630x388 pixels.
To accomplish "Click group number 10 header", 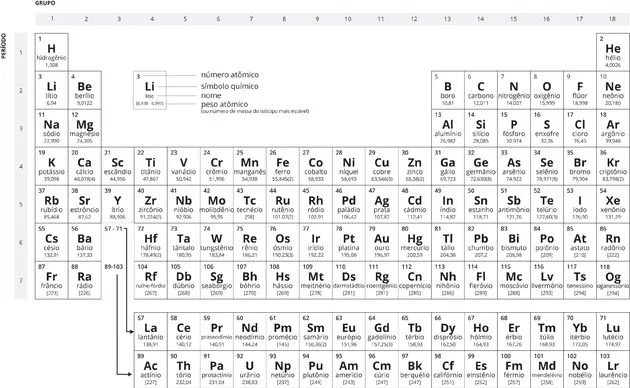I will [348, 19].
